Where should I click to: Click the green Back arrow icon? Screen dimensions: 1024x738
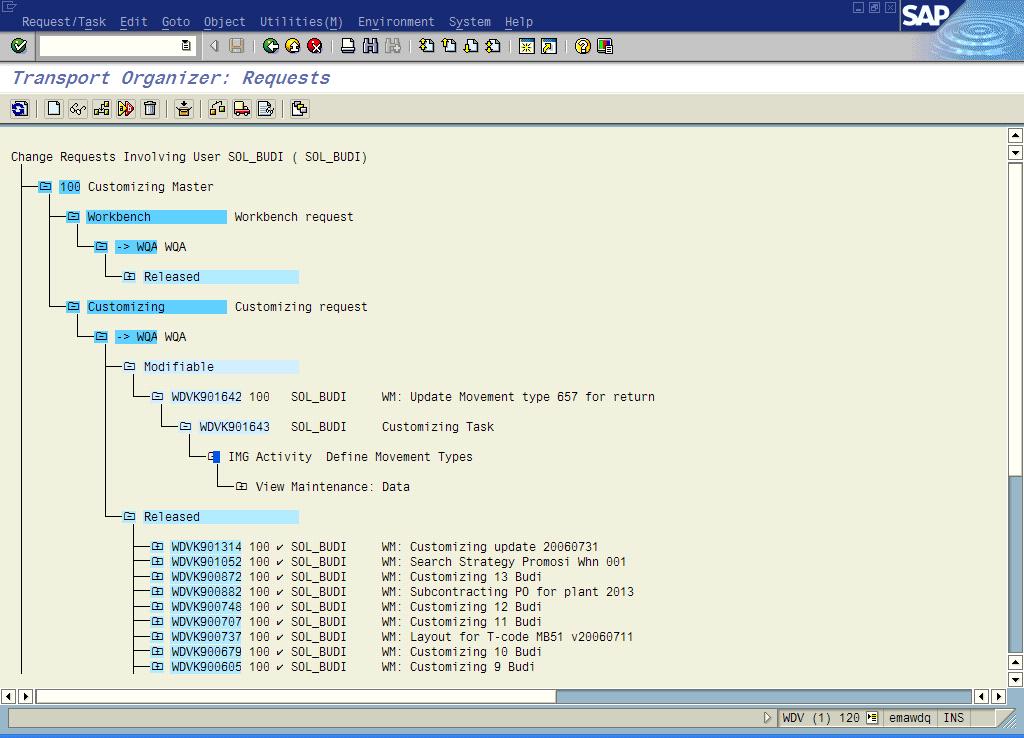[x=270, y=46]
